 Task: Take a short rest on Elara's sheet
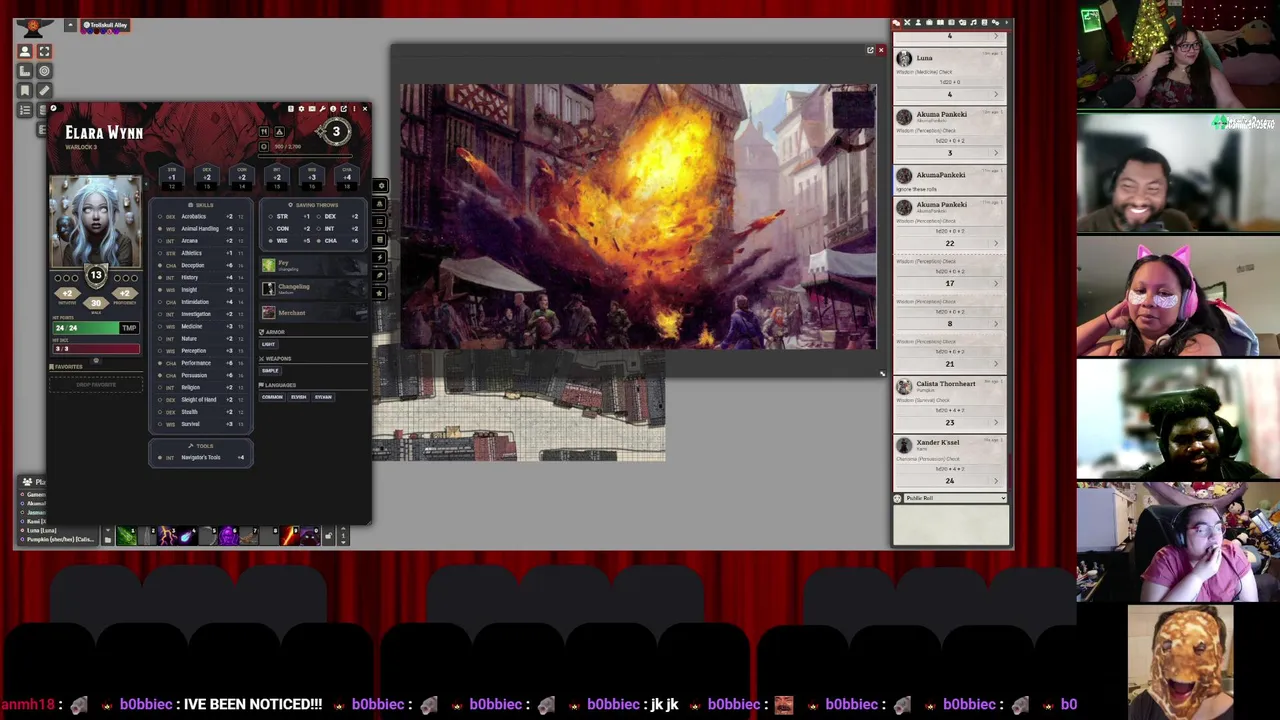264,131
